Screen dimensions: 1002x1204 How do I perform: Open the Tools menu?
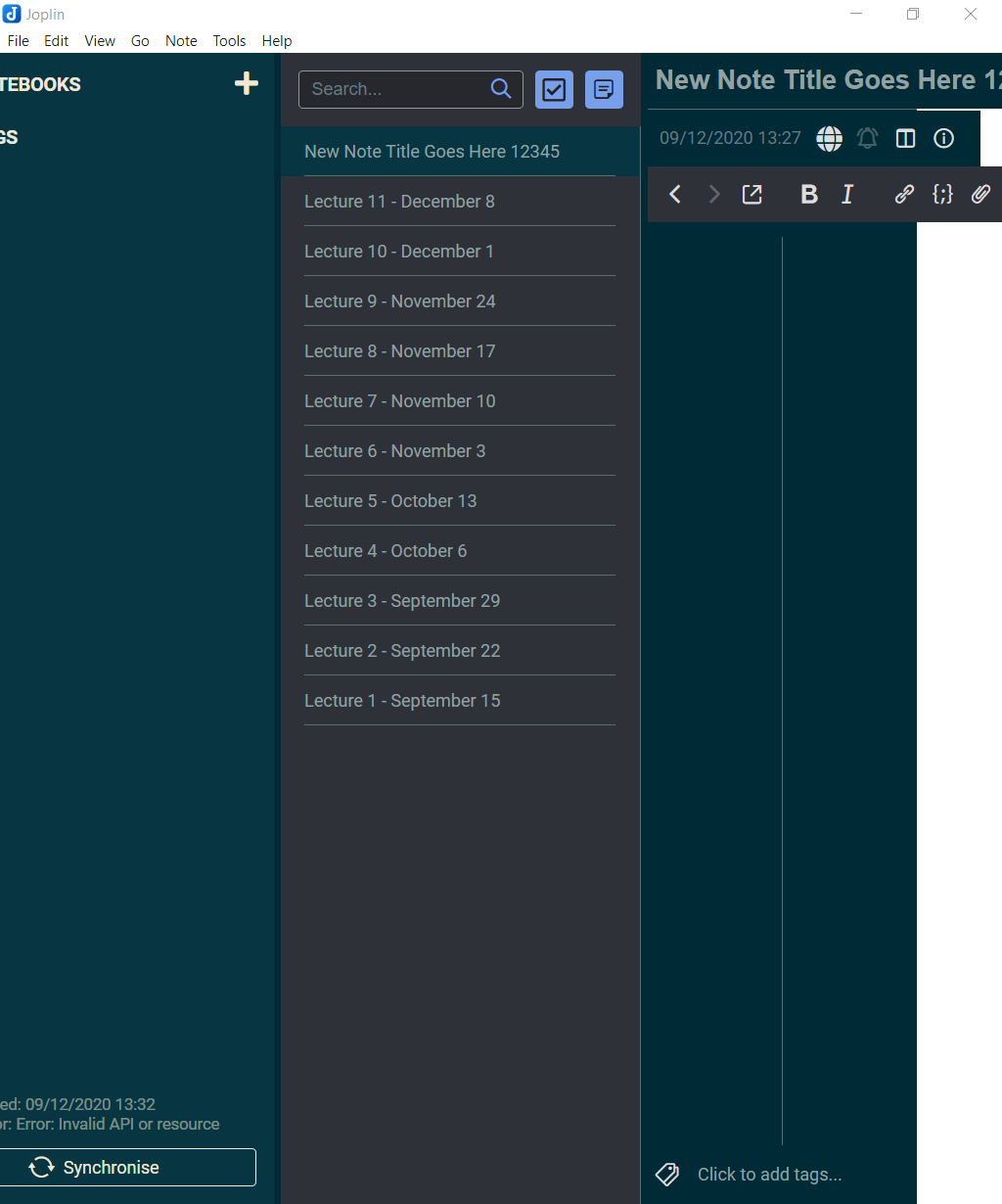pyautogui.click(x=229, y=41)
